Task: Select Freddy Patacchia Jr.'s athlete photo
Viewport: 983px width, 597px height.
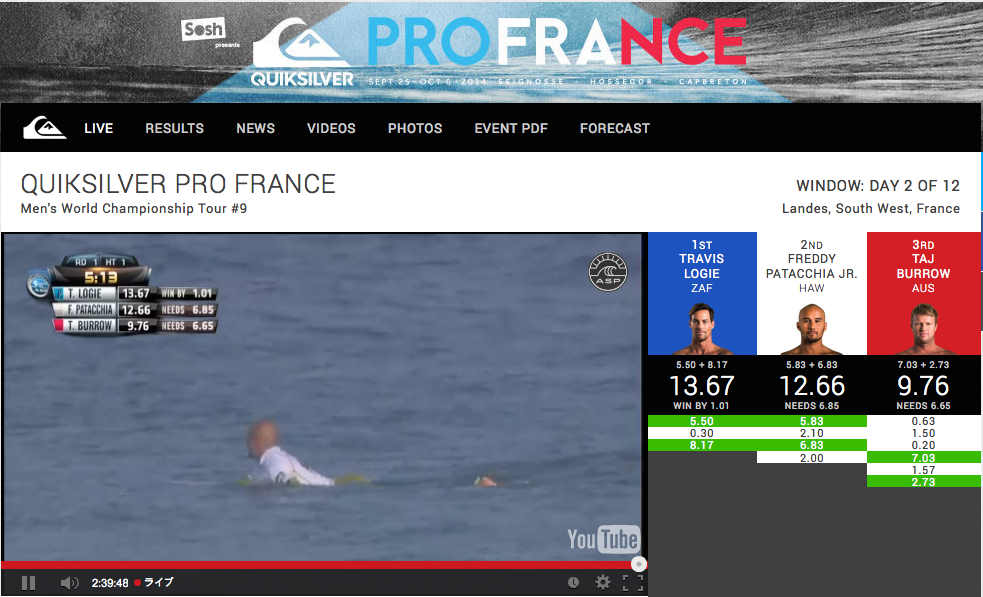Action: tap(812, 329)
